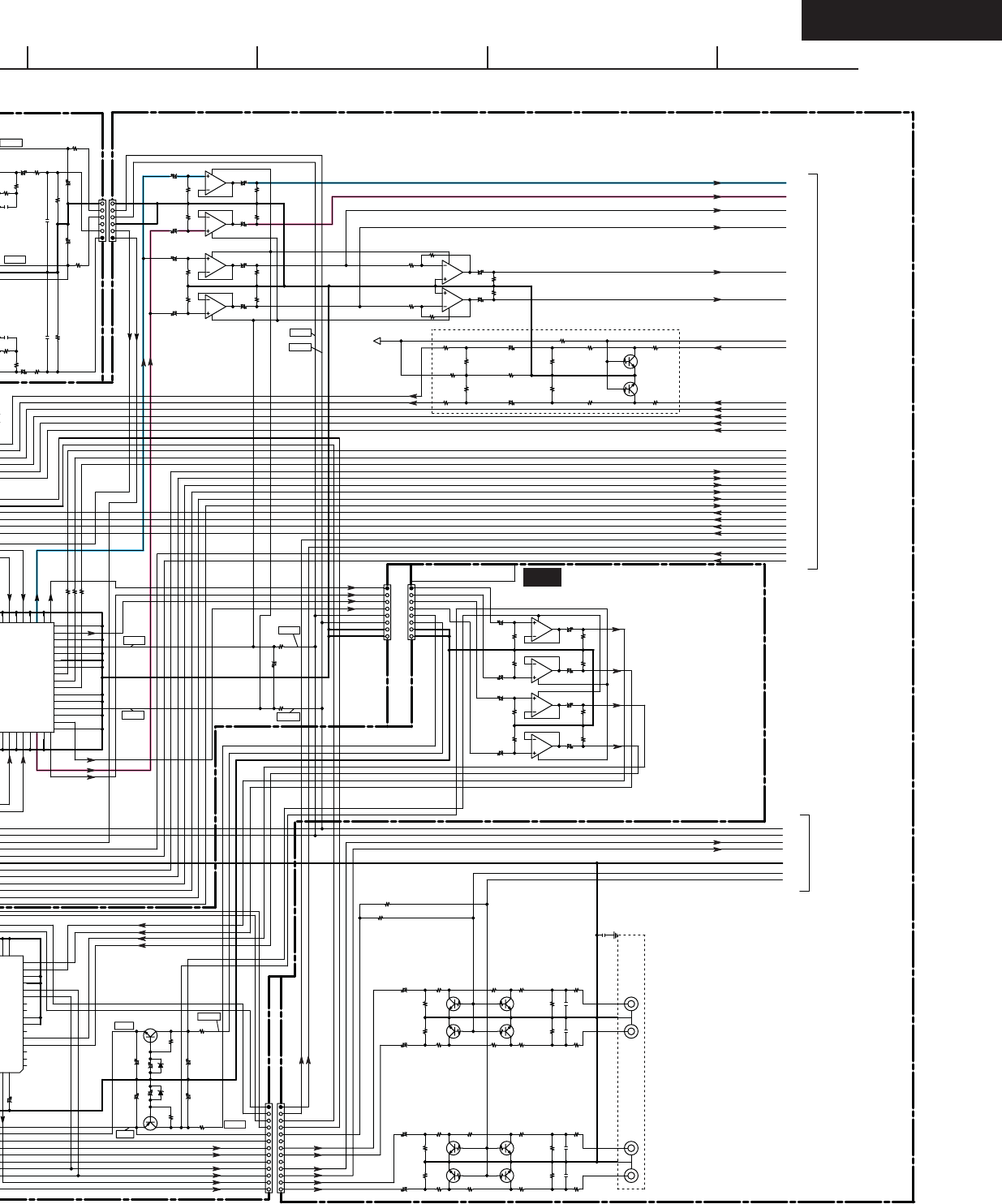Select the lower transistor inside the dashed box
The image size is (1002, 1204).
(x=630, y=389)
